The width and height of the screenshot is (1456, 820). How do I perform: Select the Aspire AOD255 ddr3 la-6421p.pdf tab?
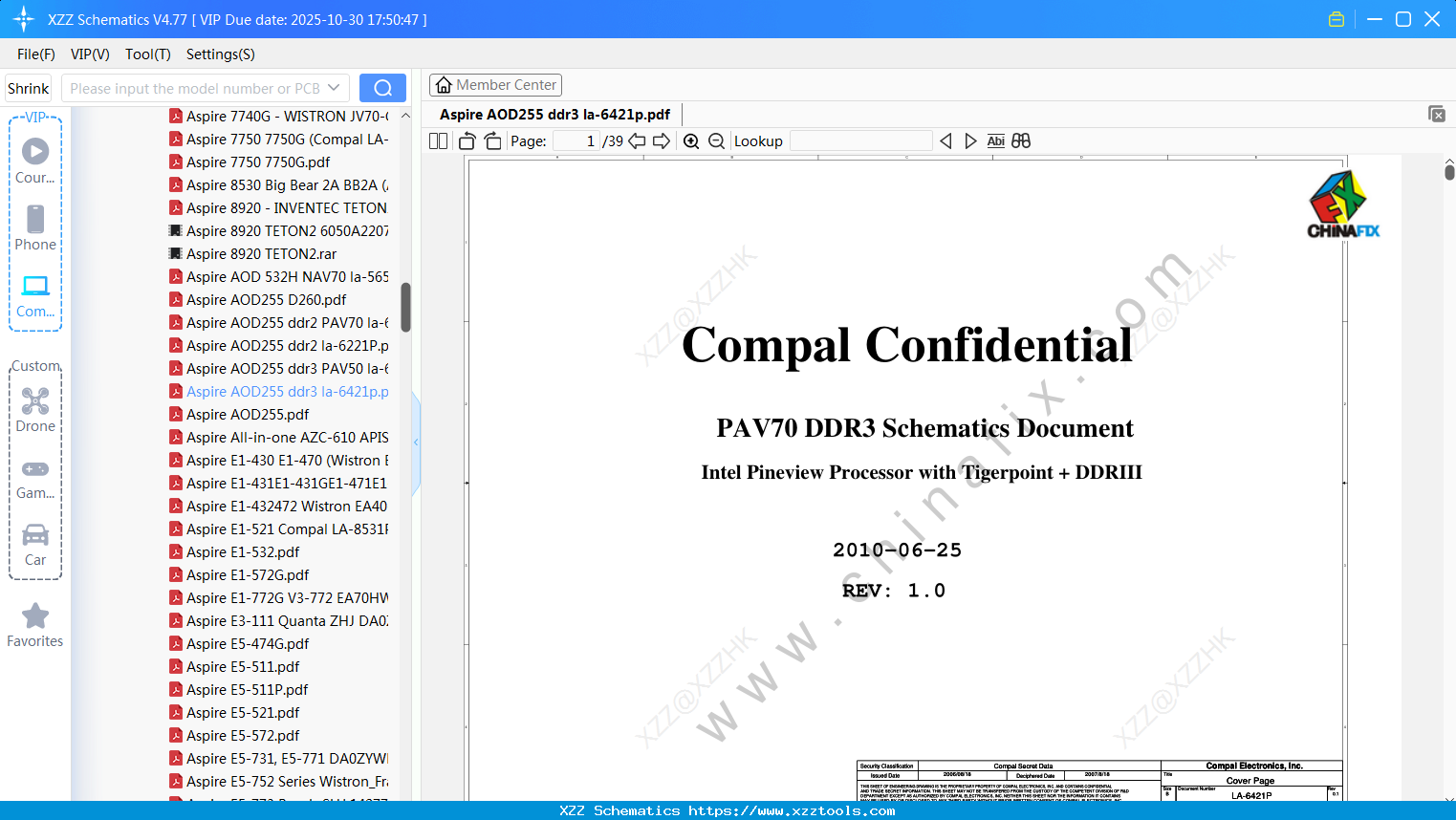[x=554, y=115]
